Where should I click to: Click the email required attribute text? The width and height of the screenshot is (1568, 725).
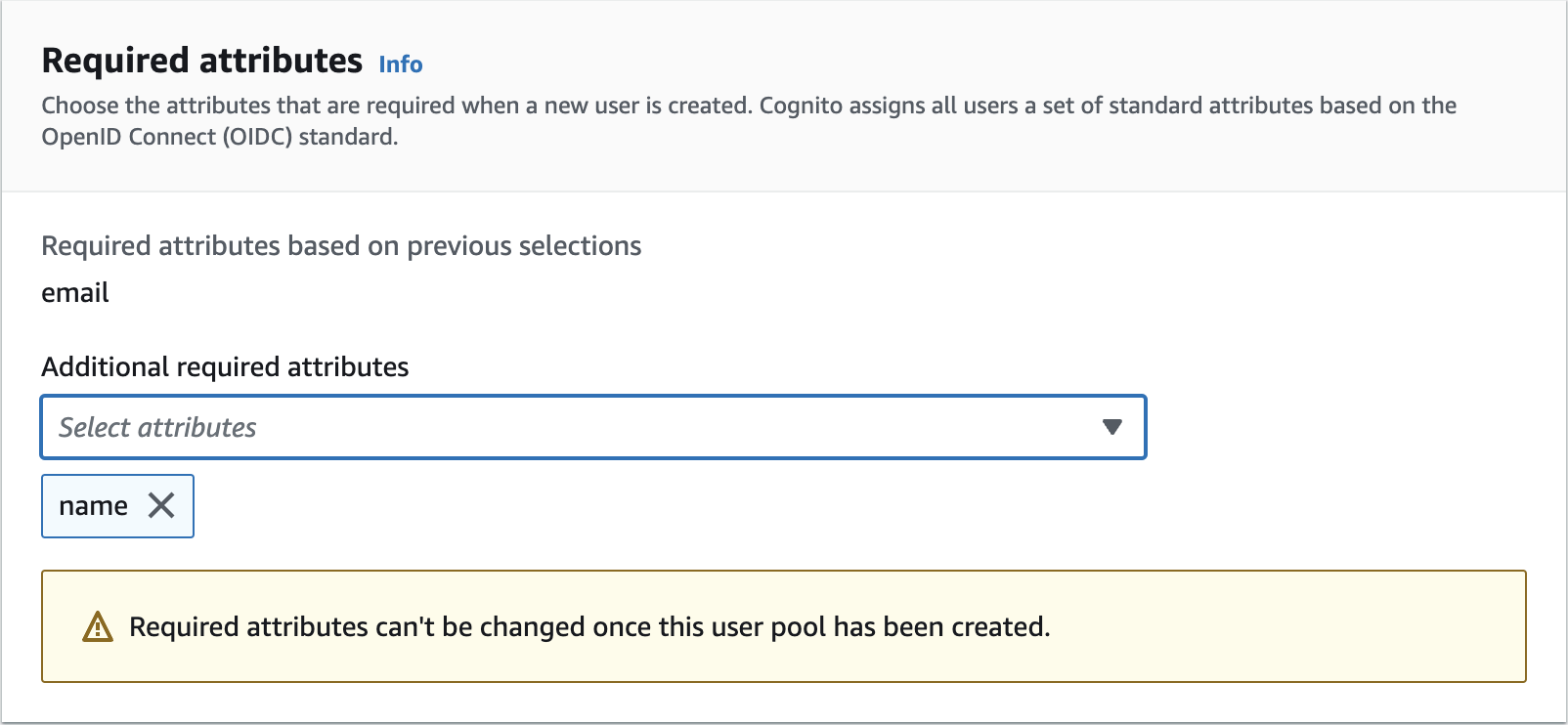[75, 293]
